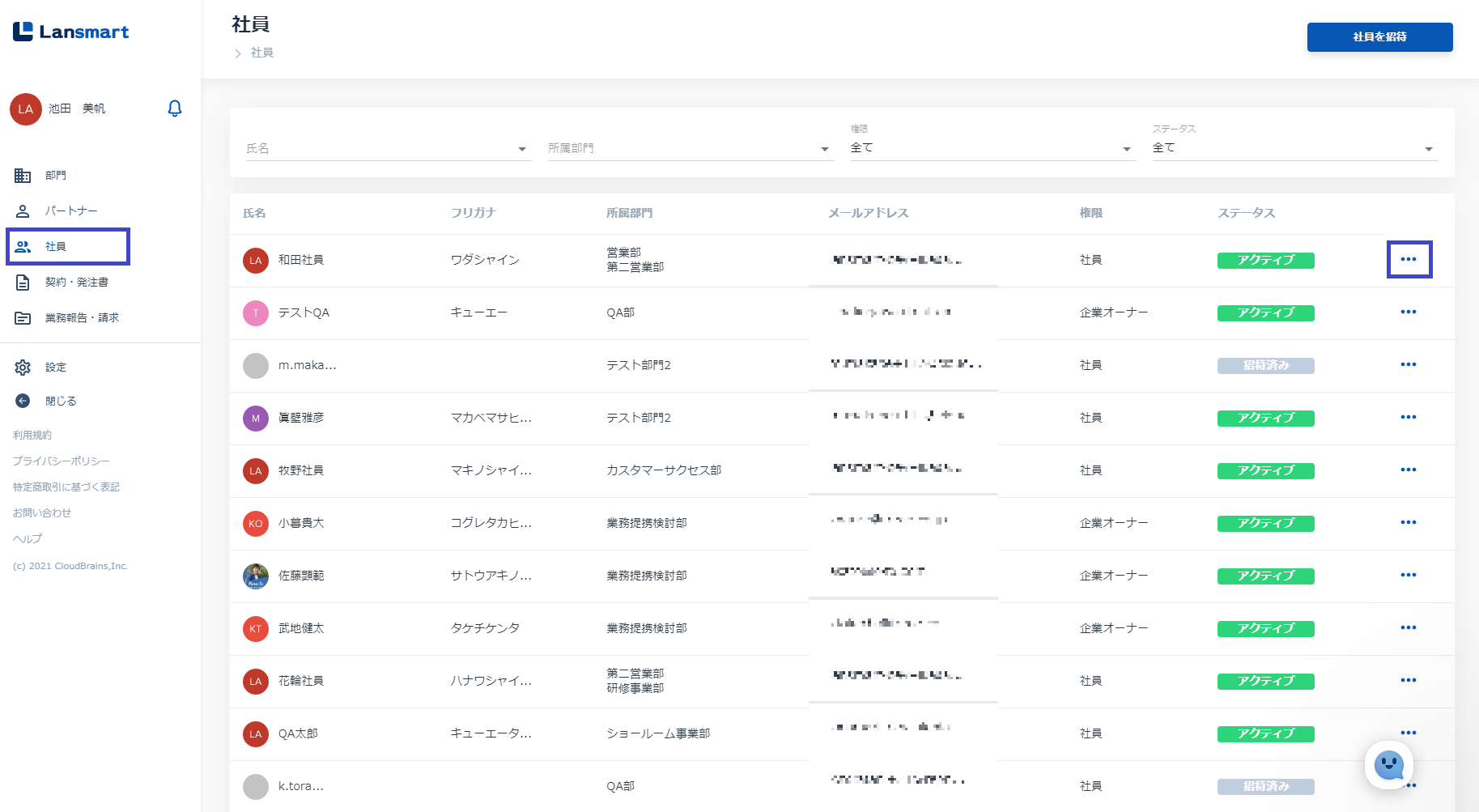This screenshot has width=1479, height=812.
Task: Open the 権限 filter dropdown
Action: pos(1126,149)
